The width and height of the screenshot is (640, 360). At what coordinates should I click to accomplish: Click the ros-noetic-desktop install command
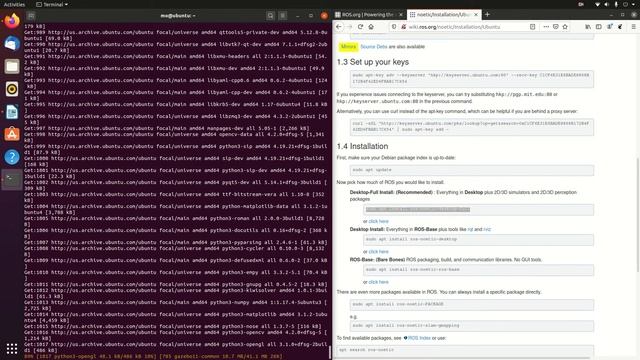(x=478, y=240)
